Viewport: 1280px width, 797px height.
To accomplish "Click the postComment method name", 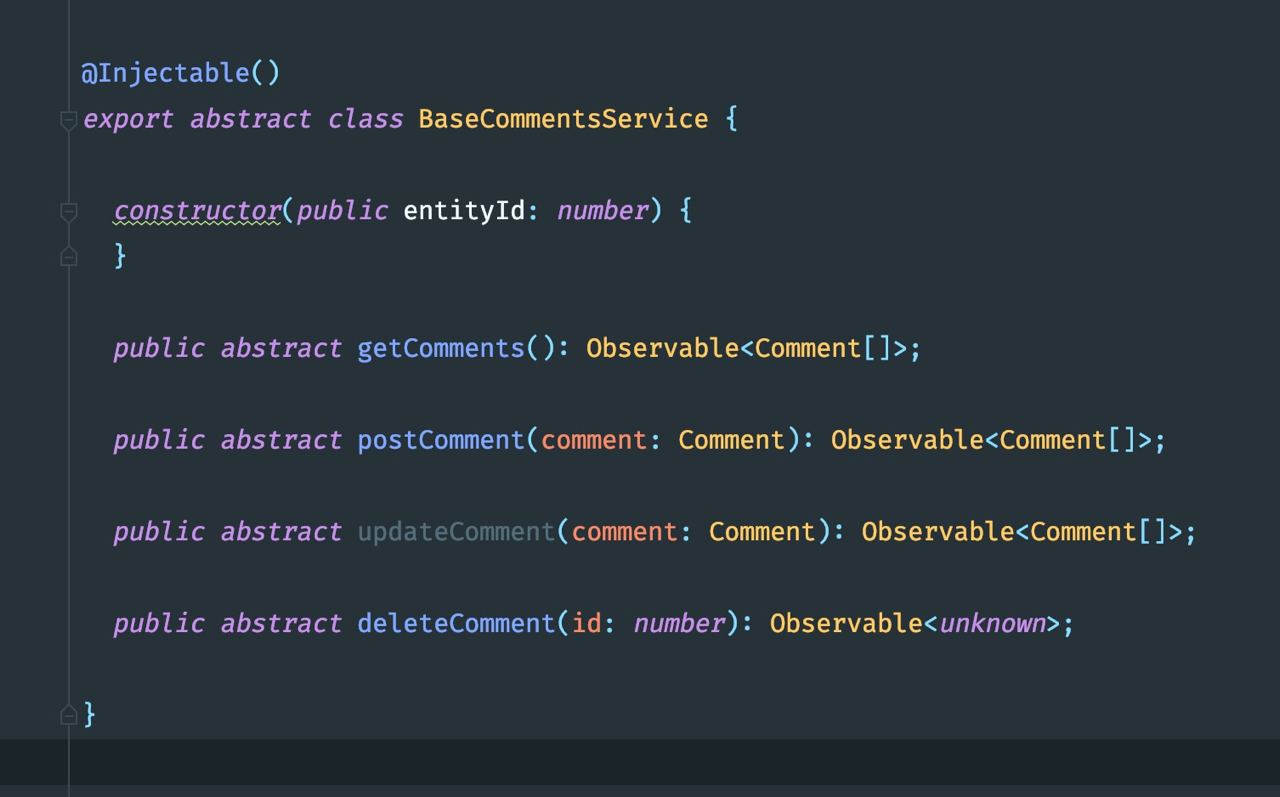I will (x=441, y=440).
